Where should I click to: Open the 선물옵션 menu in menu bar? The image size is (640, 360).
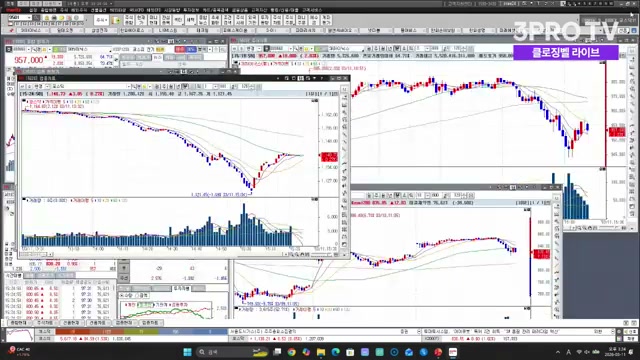[x=98, y=10]
